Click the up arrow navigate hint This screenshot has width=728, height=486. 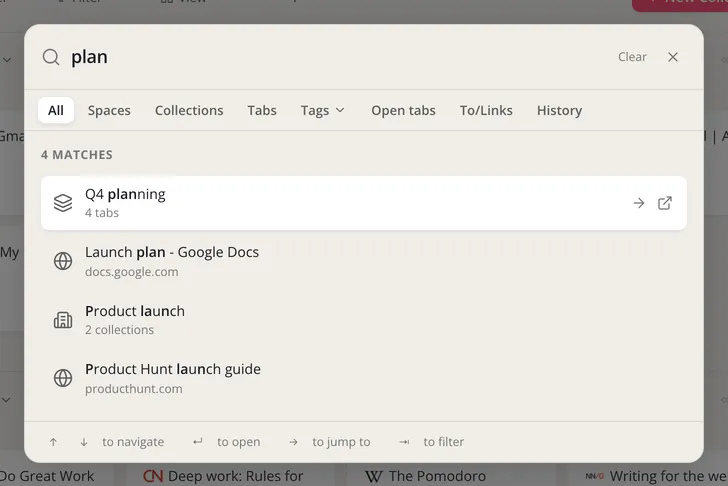coord(53,442)
